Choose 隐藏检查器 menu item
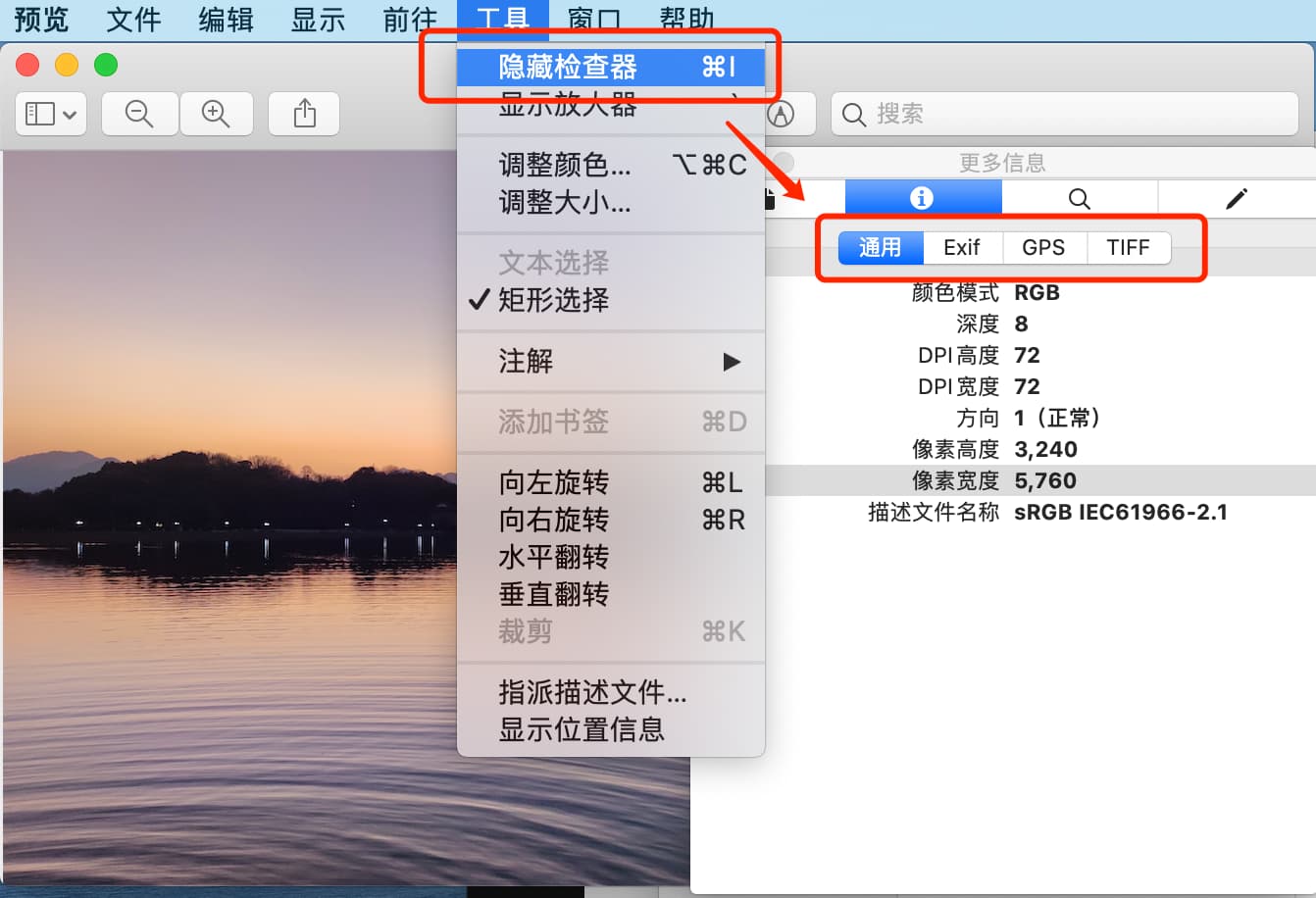 [x=611, y=67]
